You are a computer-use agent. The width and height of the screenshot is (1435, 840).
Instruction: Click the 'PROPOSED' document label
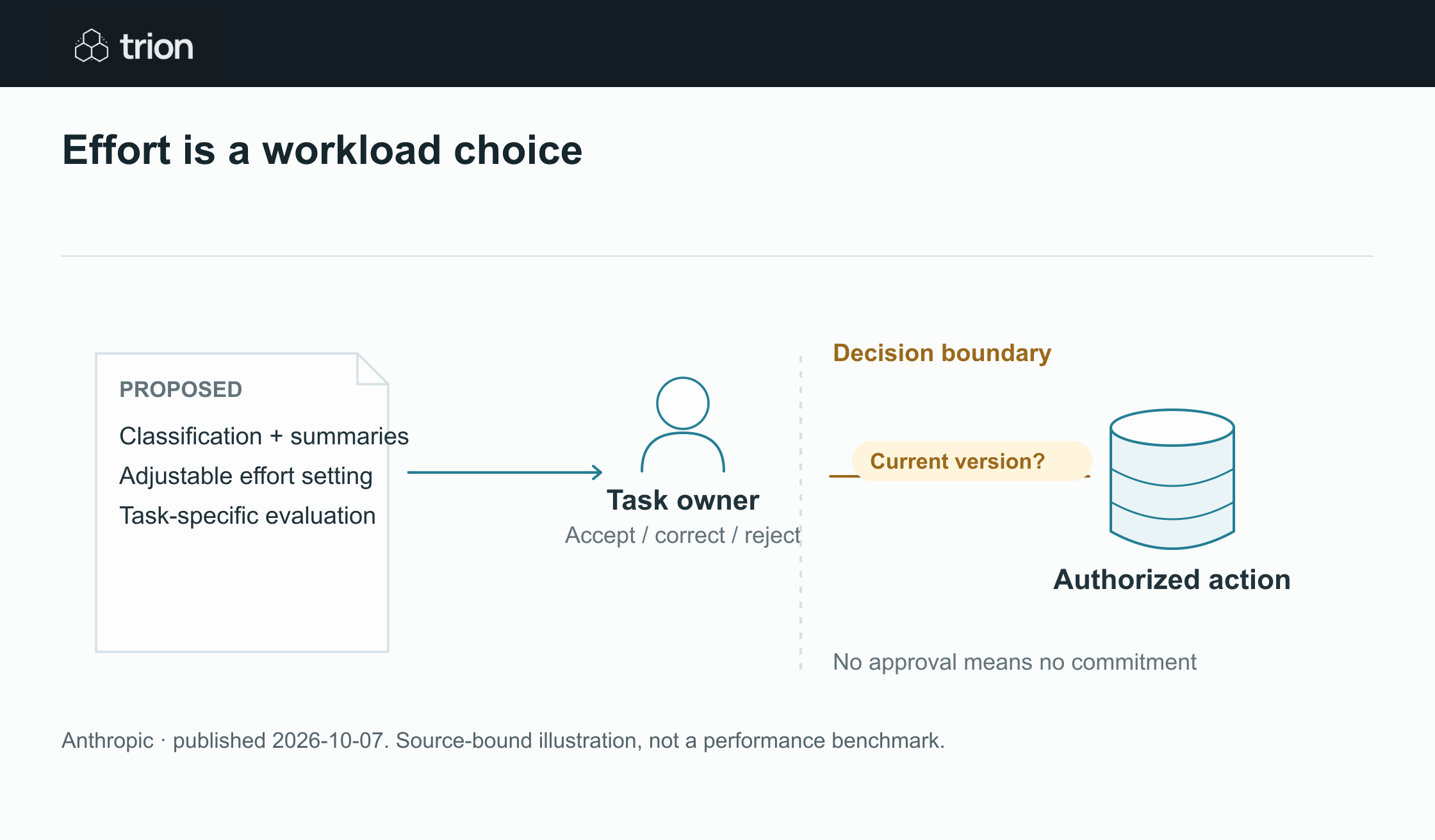point(181,389)
